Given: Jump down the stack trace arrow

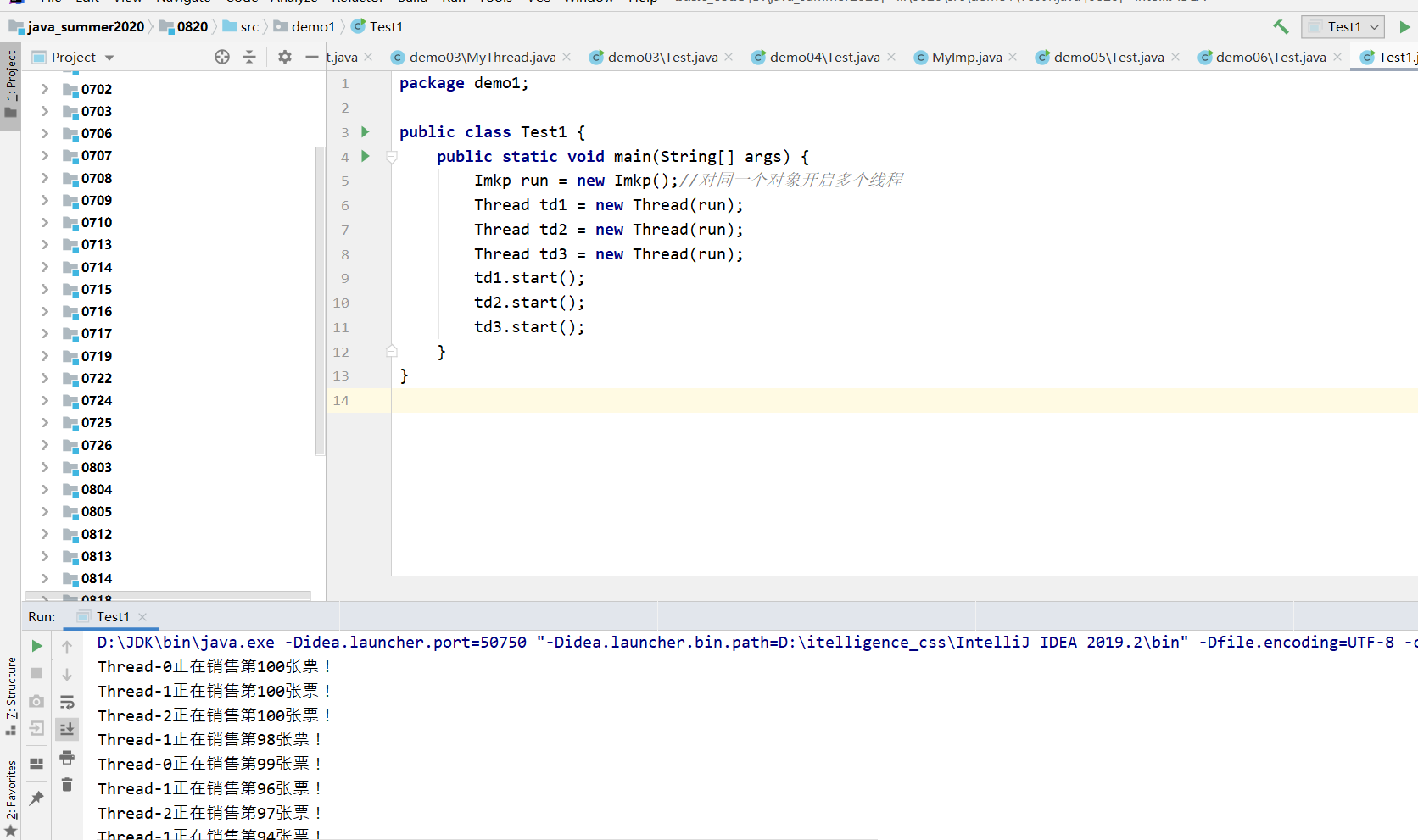Looking at the screenshot, I should click(67, 674).
